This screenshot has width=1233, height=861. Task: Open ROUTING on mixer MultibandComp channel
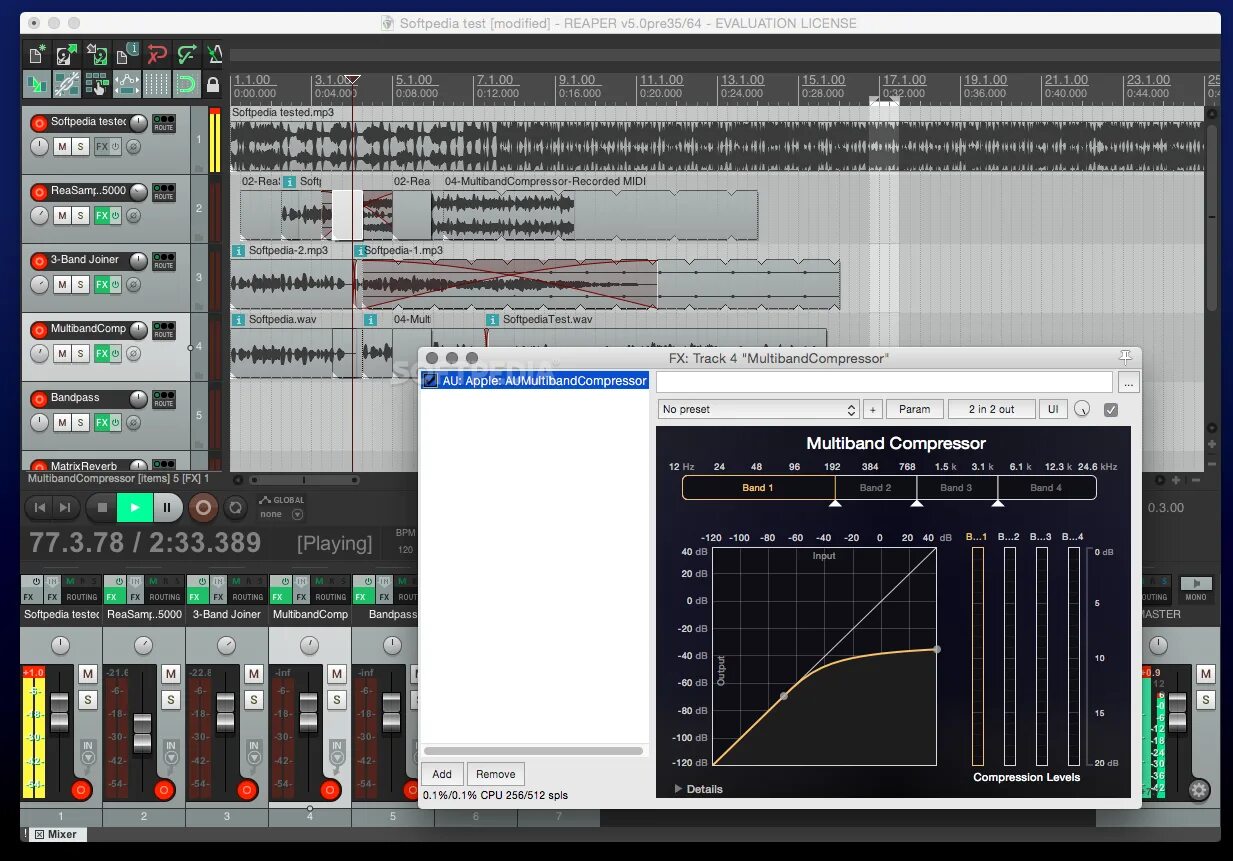pyautogui.click(x=330, y=597)
